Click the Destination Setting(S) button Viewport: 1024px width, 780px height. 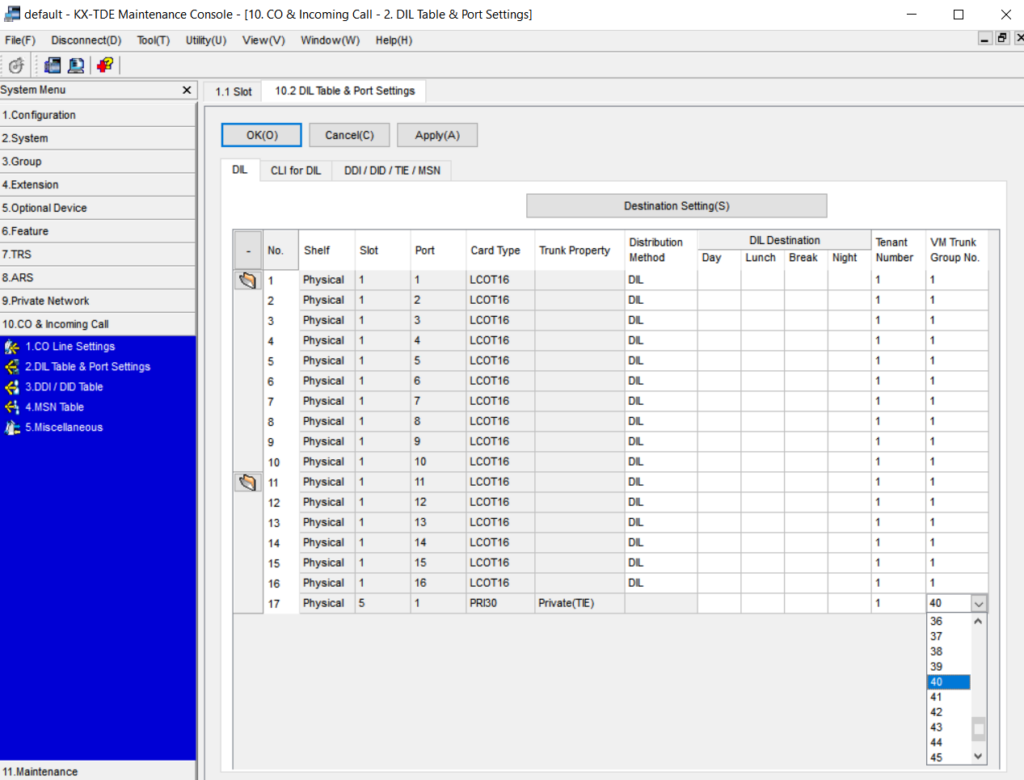(676, 206)
